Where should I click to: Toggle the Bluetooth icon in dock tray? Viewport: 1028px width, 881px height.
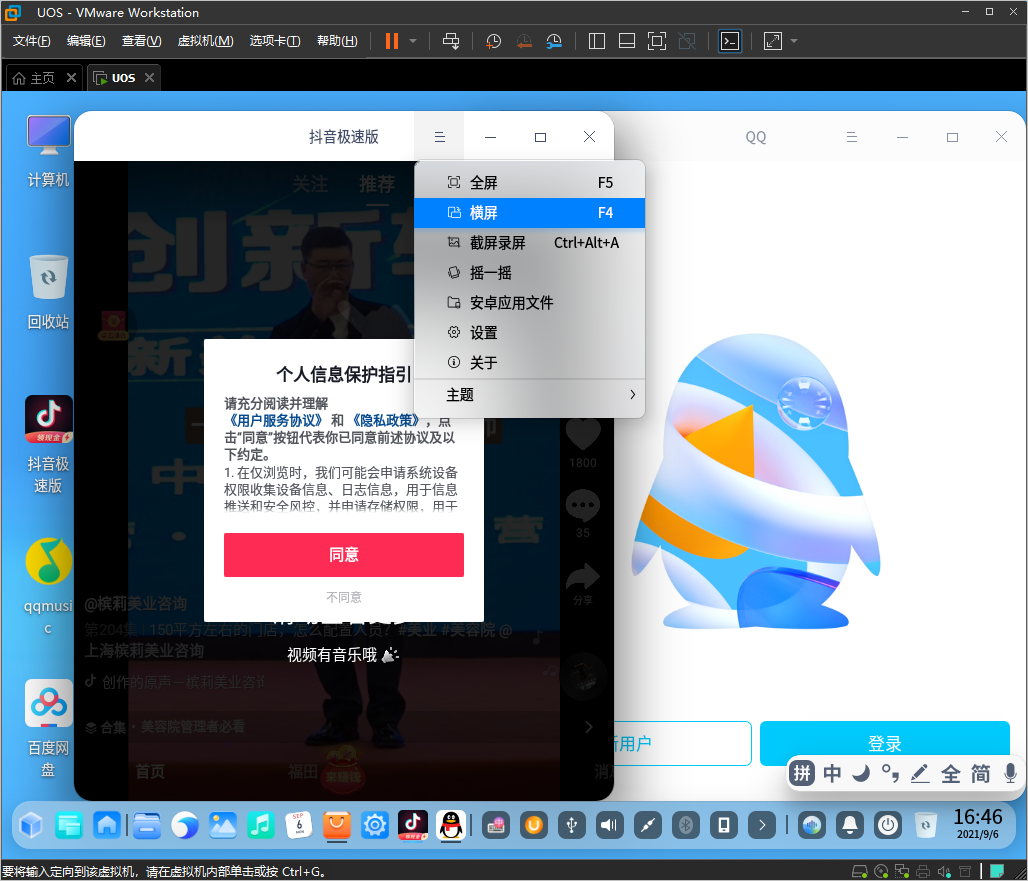coord(686,825)
